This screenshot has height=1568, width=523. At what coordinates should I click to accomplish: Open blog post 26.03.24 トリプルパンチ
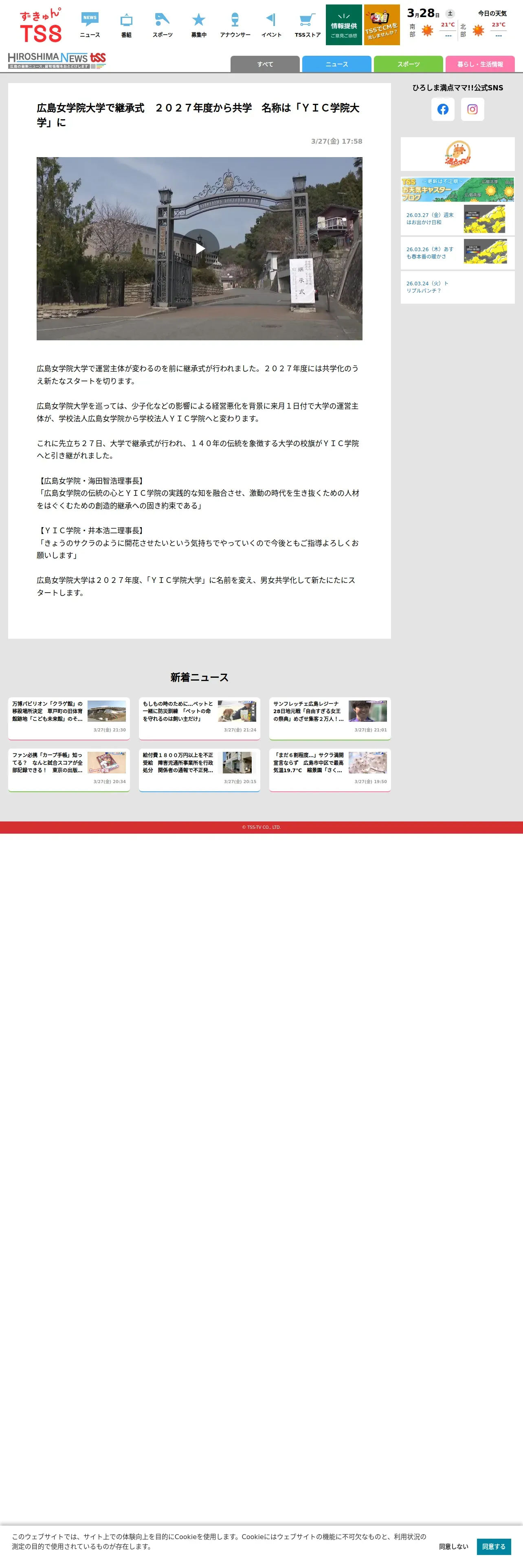427,287
